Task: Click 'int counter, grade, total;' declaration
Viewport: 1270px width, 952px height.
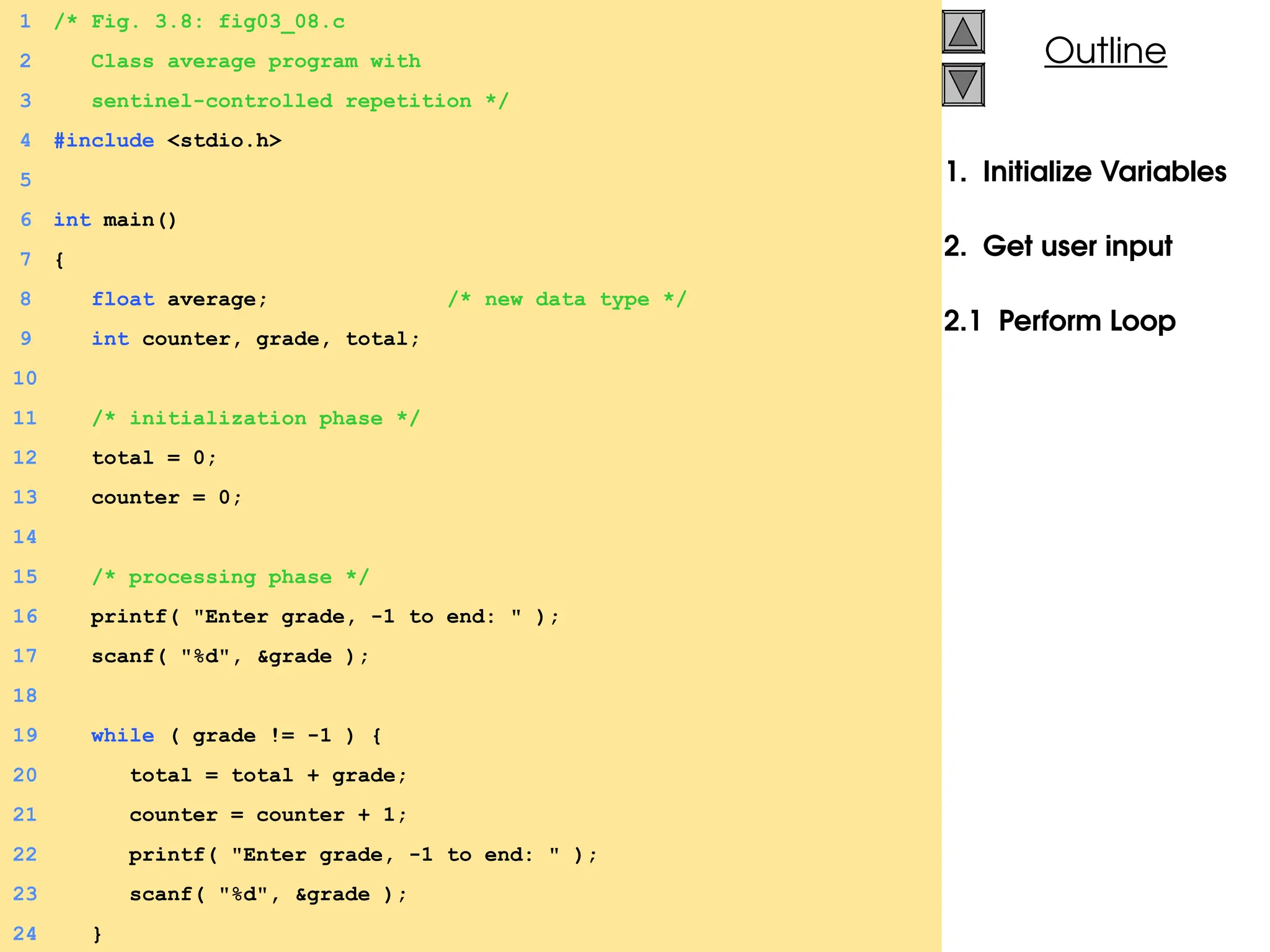Action: (x=256, y=339)
